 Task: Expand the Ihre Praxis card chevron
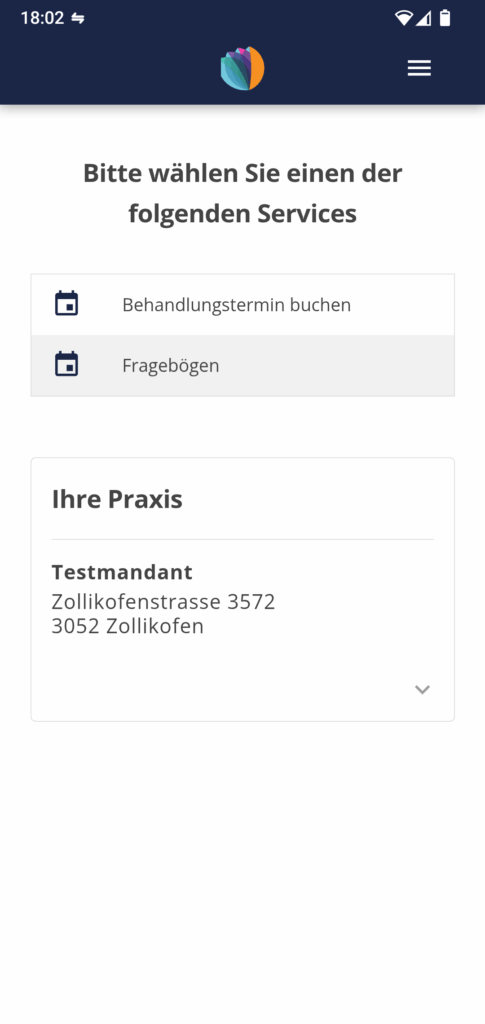pyautogui.click(x=422, y=690)
